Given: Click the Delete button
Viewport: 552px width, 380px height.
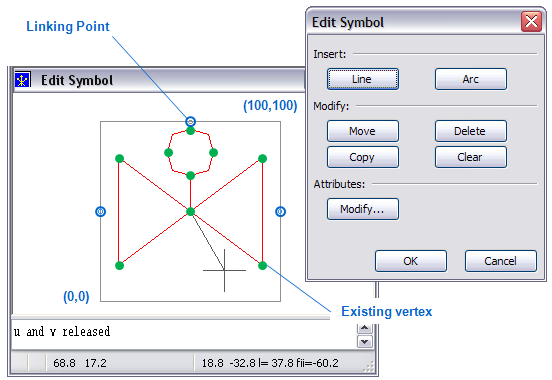Looking at the screenshot, I should click(471, 131).
